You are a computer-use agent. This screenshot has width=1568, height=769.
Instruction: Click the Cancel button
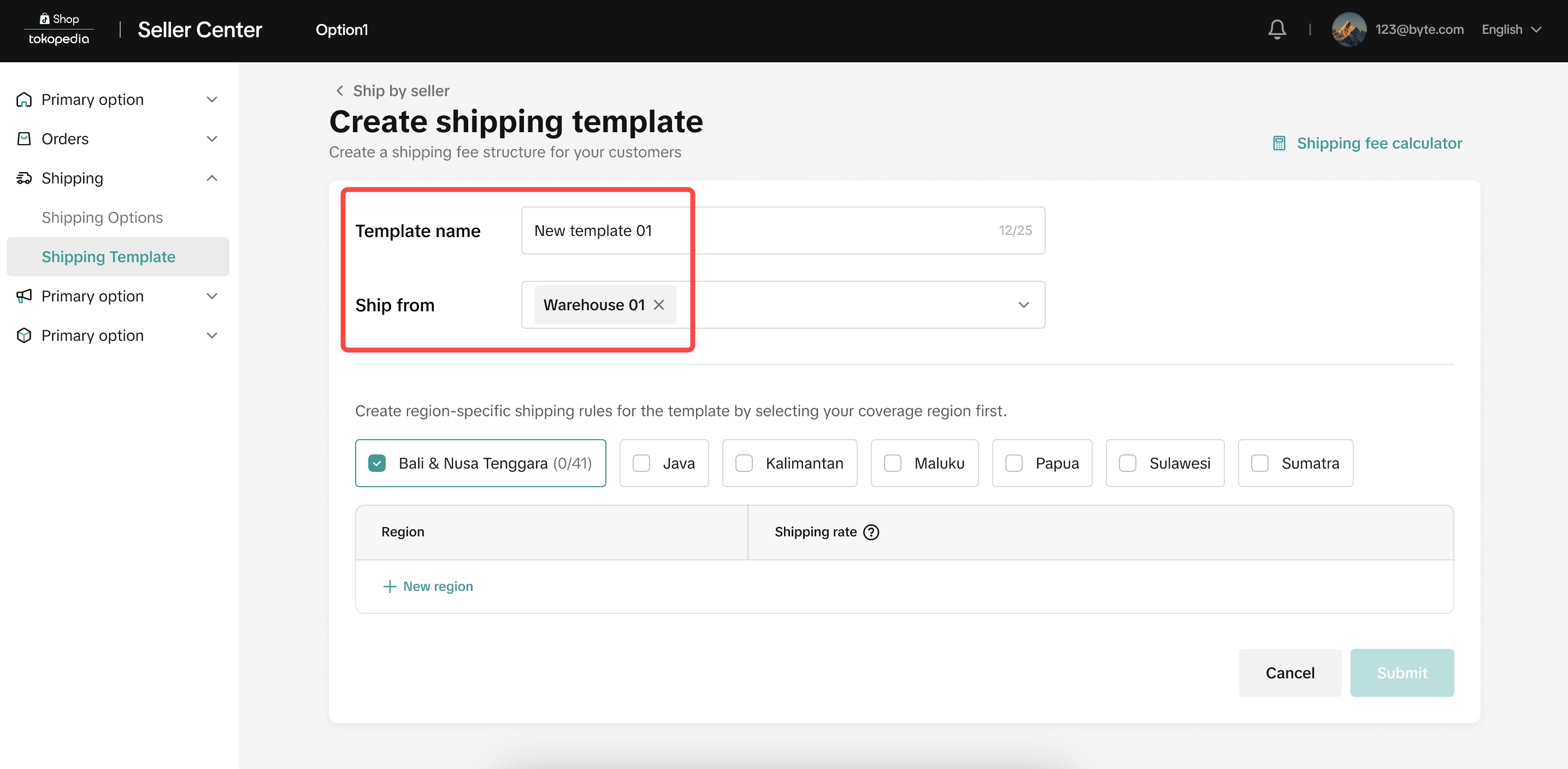pos(1289,673)
